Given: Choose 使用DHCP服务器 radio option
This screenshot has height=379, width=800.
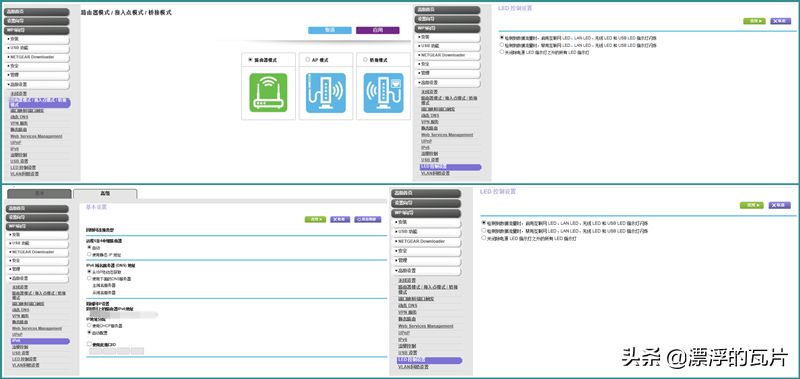Looking at the screenshot, I should [89, 325].
